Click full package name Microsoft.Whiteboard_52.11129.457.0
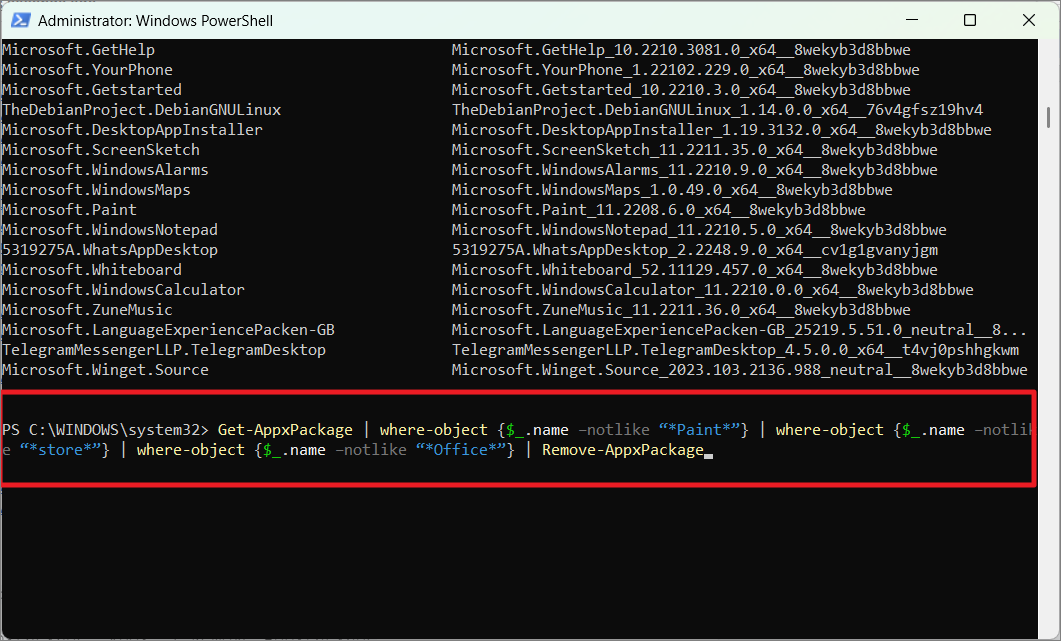 click(694, 269)
